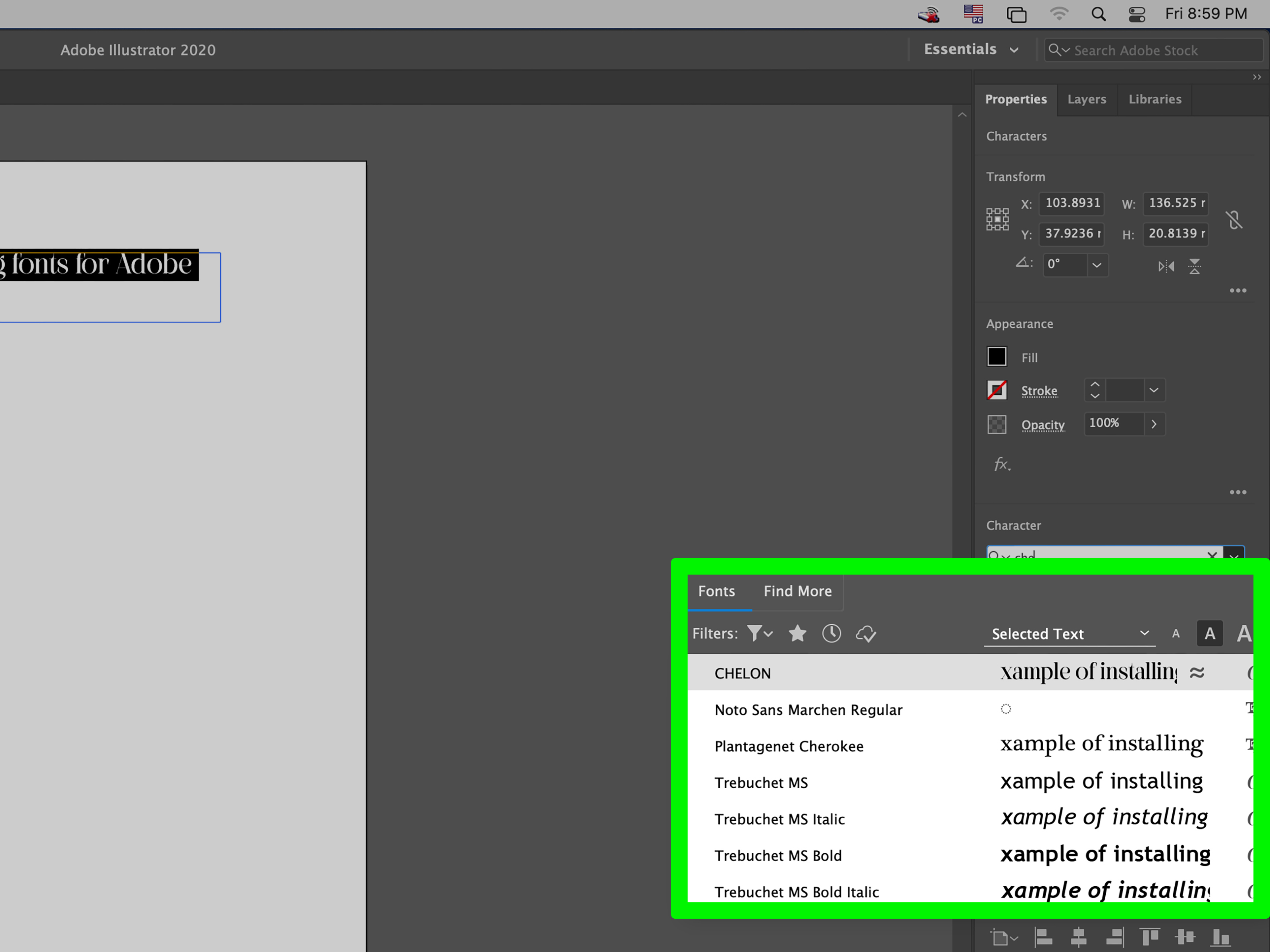
Task: Click the black Fill color swatch
Action: tap(997, 357)
